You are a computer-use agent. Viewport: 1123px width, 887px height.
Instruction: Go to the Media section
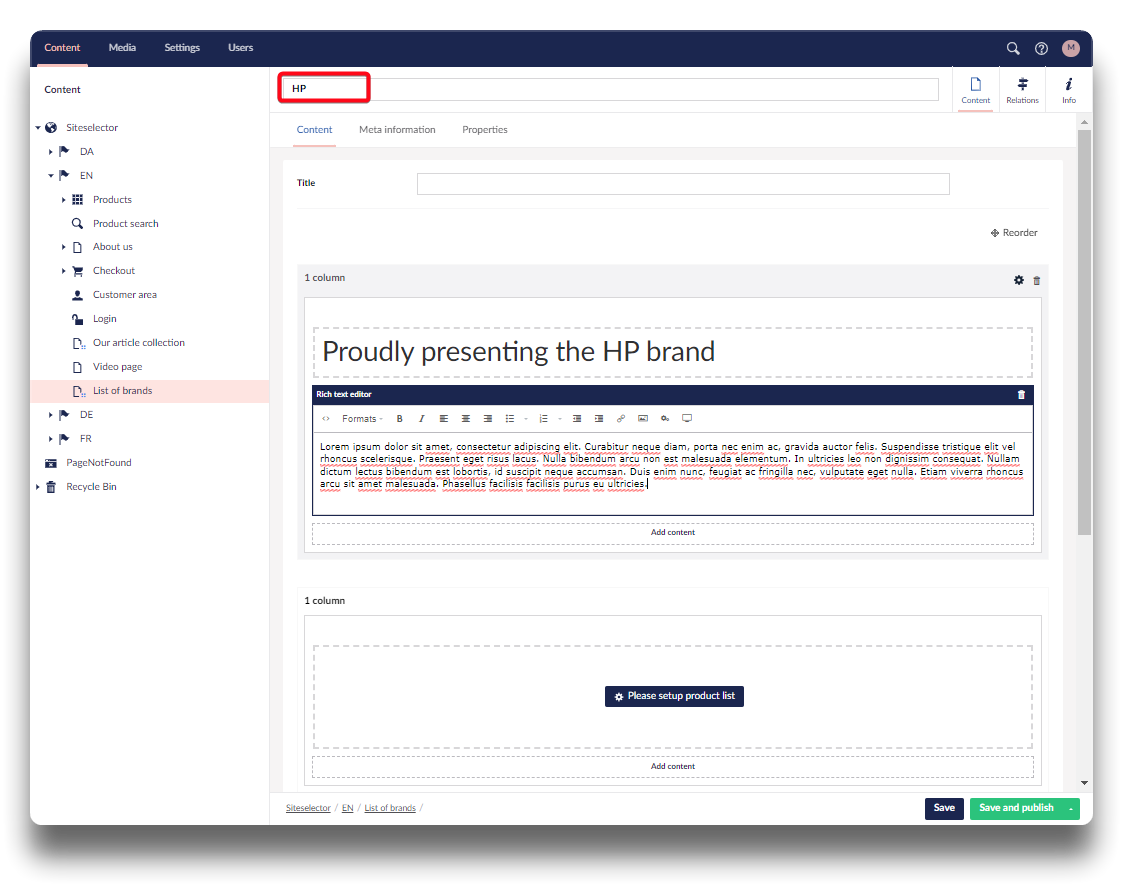coord(122,48)
